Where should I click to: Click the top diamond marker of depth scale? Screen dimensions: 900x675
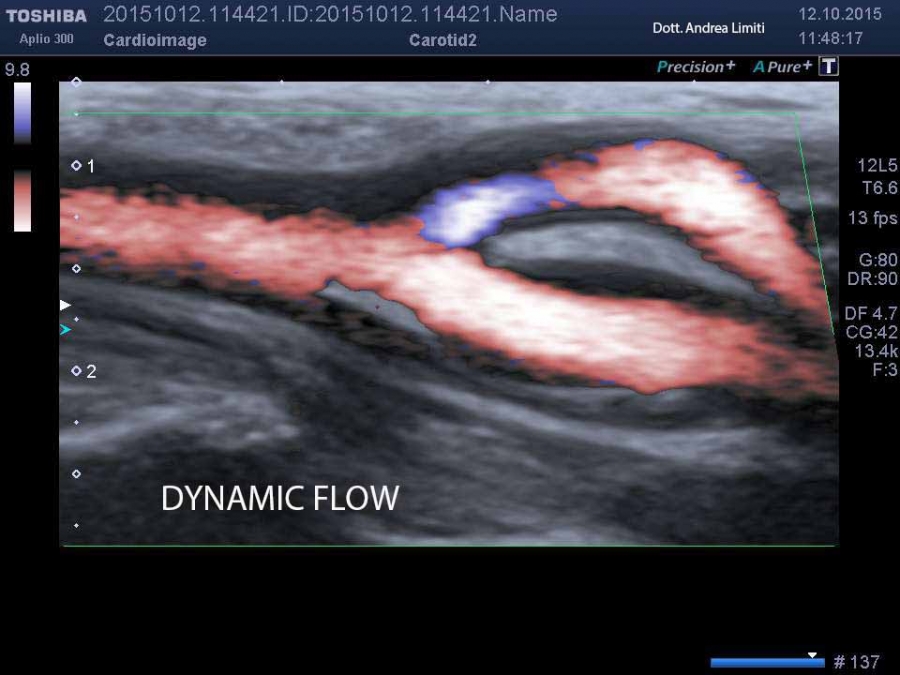pos(76,82)
